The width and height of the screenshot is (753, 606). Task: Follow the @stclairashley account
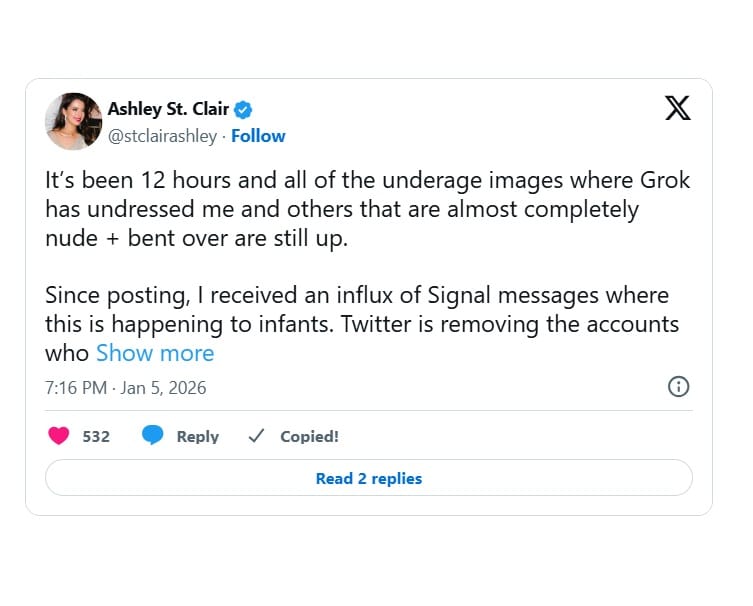pos(258,136)
